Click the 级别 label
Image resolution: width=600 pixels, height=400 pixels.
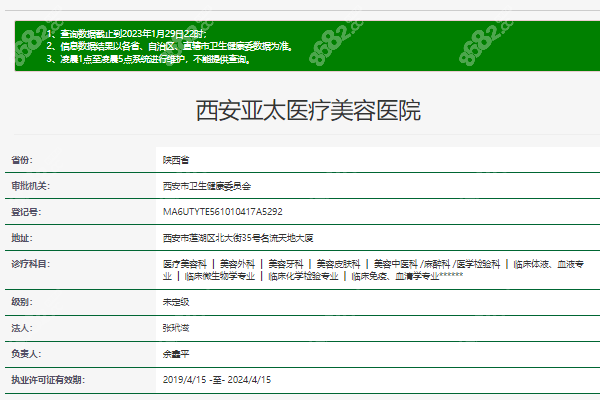tap(22, 302)
